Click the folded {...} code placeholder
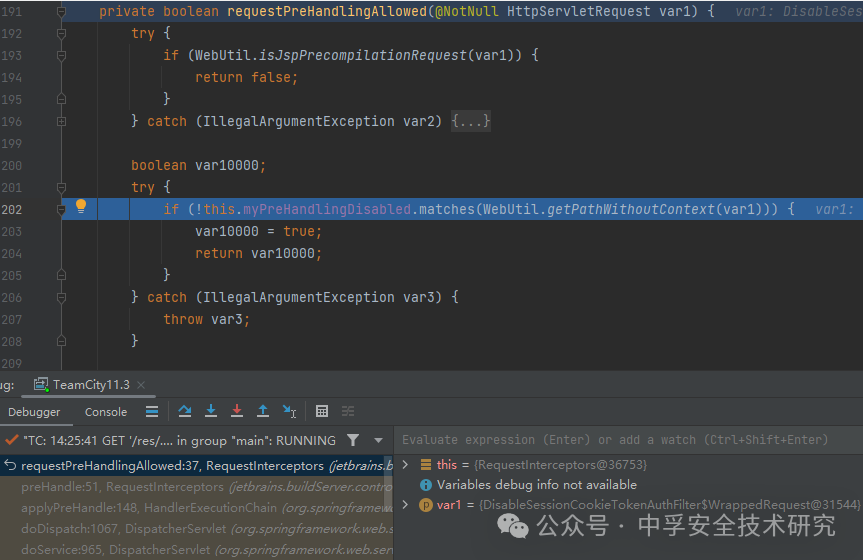This screenshot has height=560, width=863. (471, 121)
